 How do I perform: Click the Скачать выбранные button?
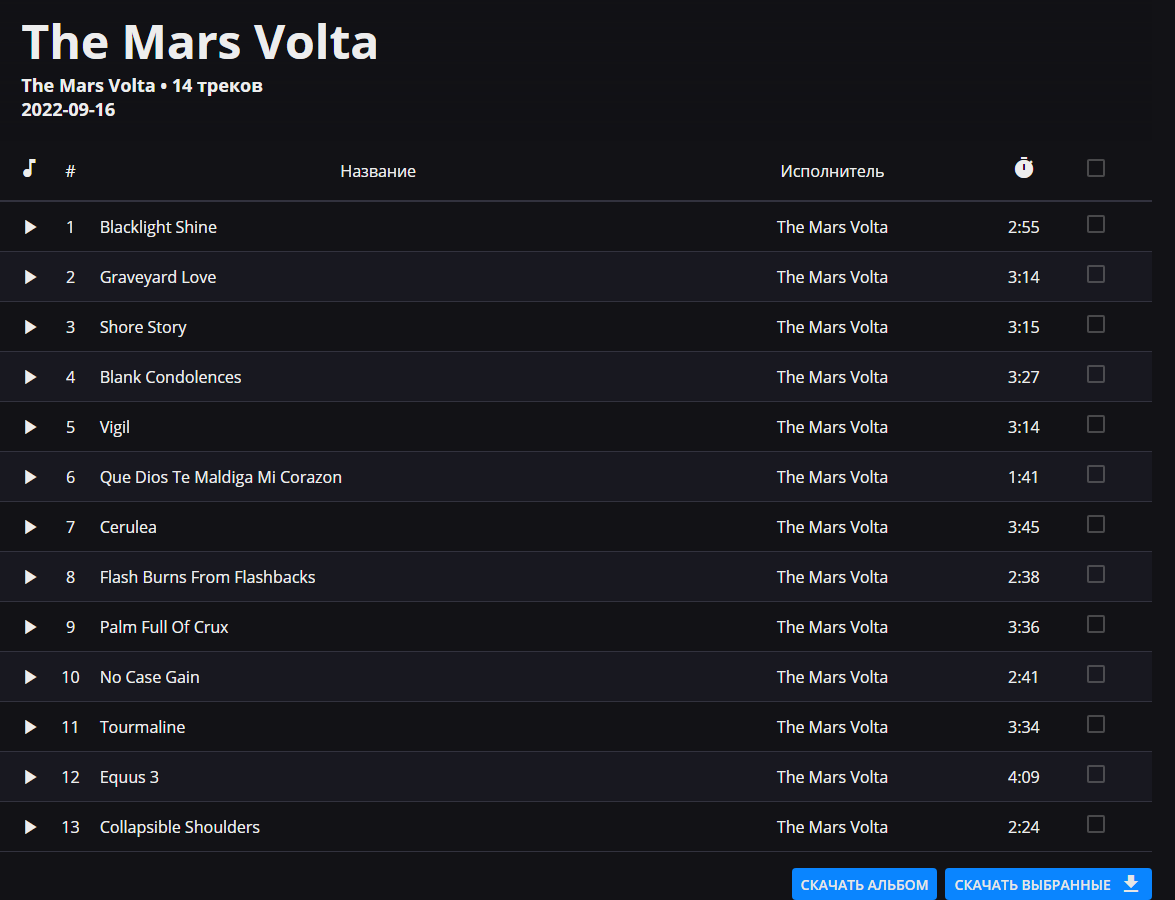tap(1047, 885)
